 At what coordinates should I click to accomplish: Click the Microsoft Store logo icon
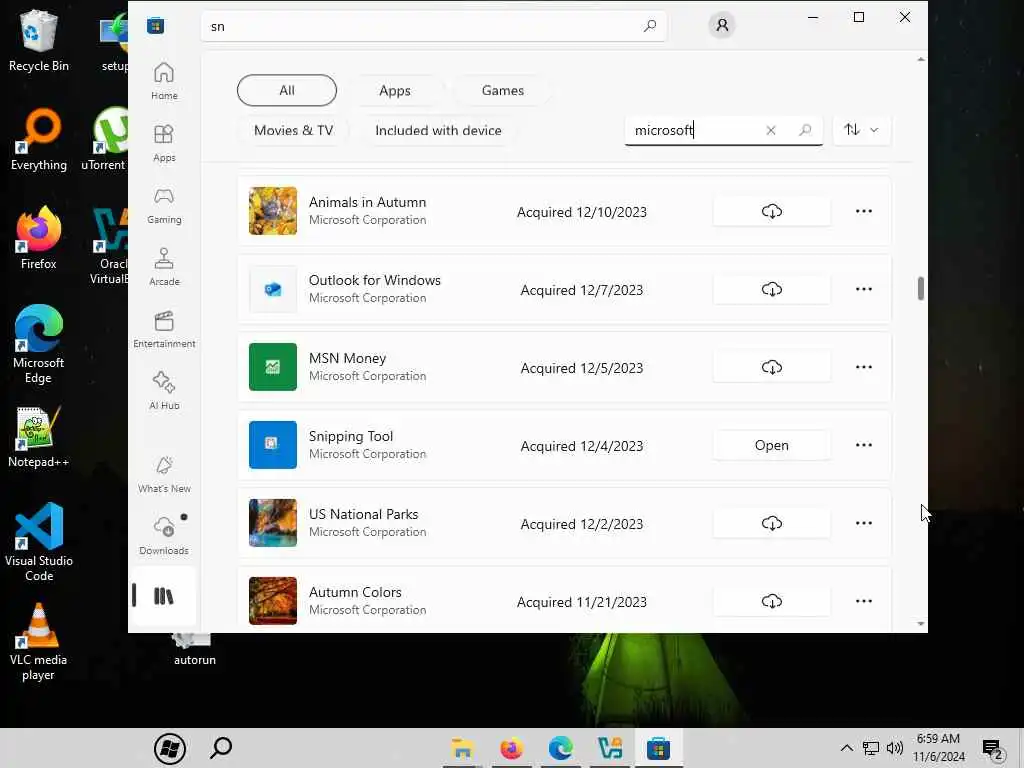pos(155,26)
